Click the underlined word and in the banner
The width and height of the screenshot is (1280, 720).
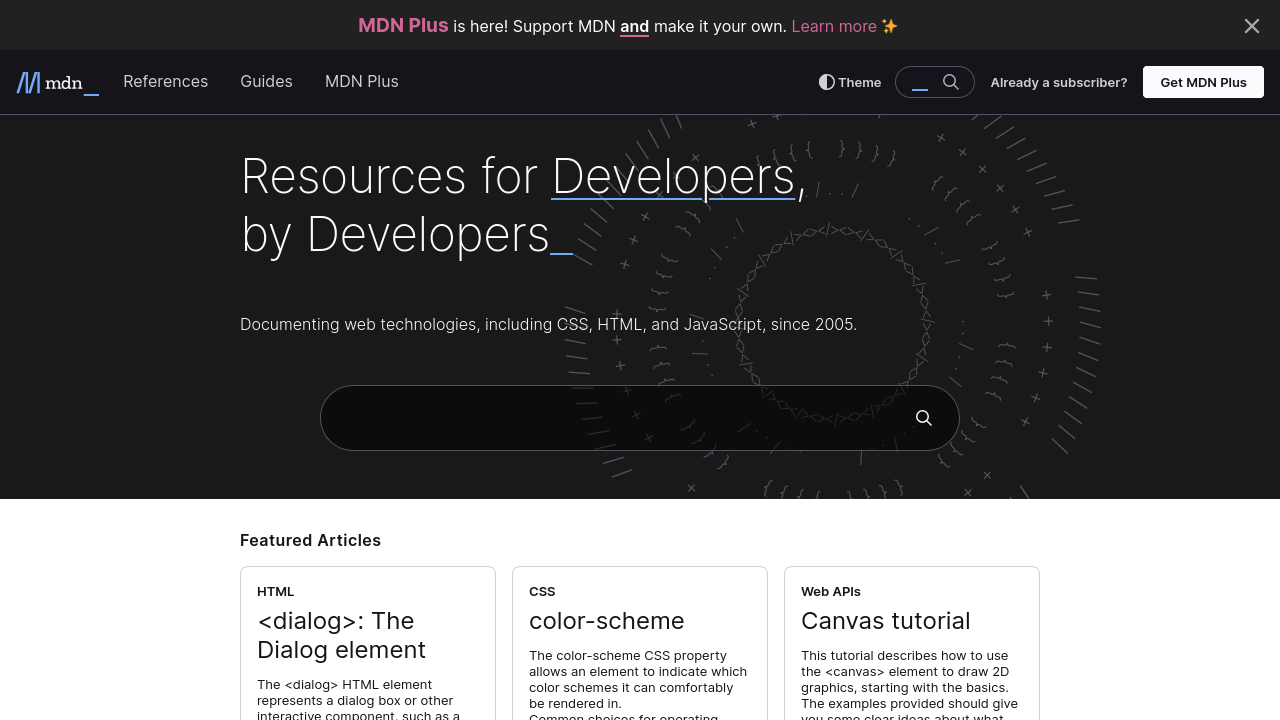[634, 26]
